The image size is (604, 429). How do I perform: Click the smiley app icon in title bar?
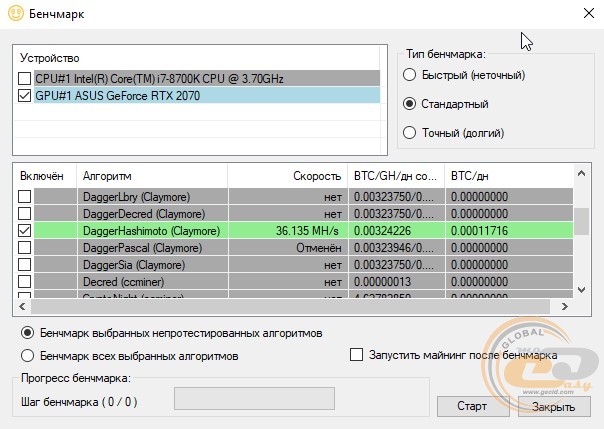pyautogui.click(x=16, y=13)
